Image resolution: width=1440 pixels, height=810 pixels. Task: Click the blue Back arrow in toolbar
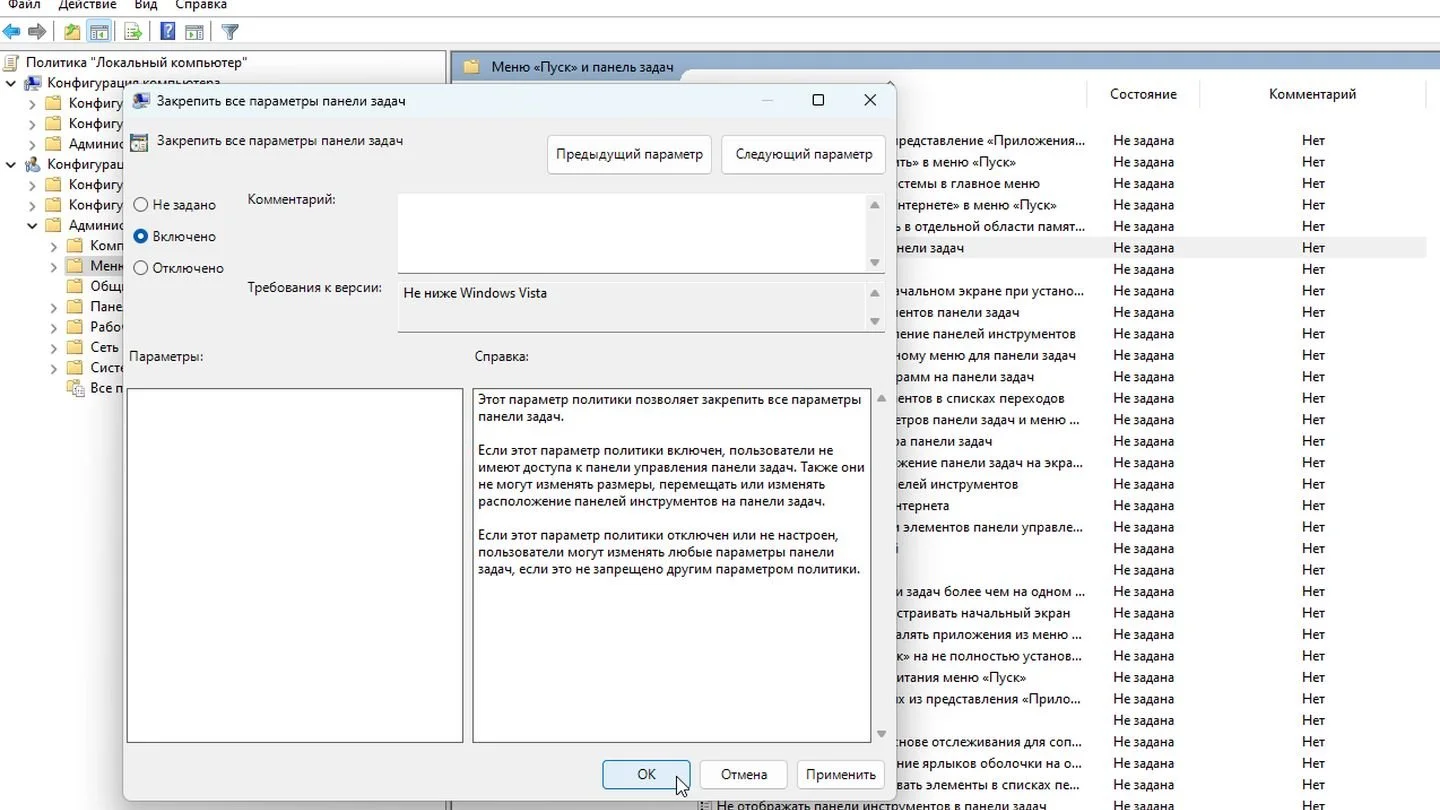point(12,32)
